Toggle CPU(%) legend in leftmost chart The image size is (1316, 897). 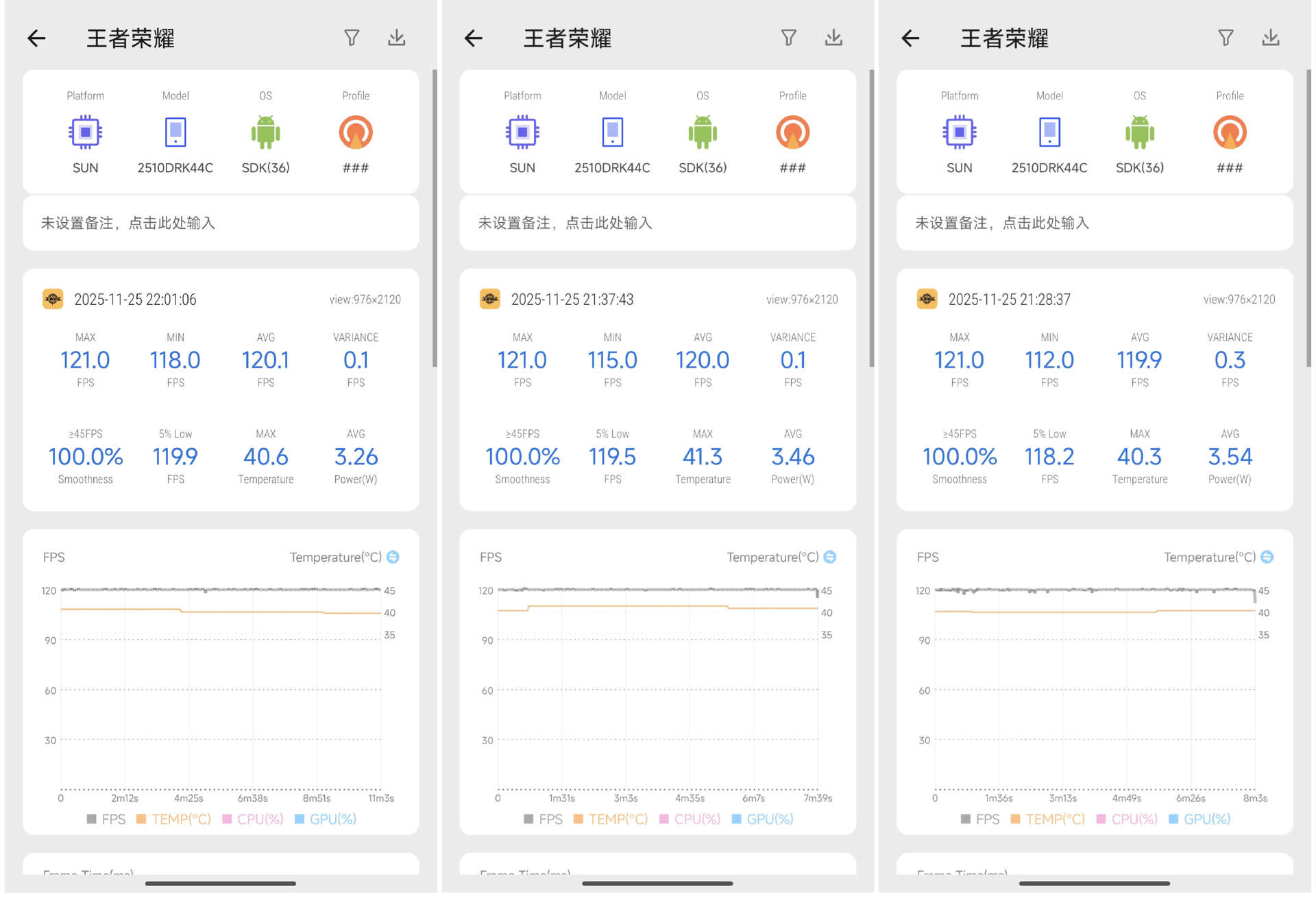coord(253,819)
